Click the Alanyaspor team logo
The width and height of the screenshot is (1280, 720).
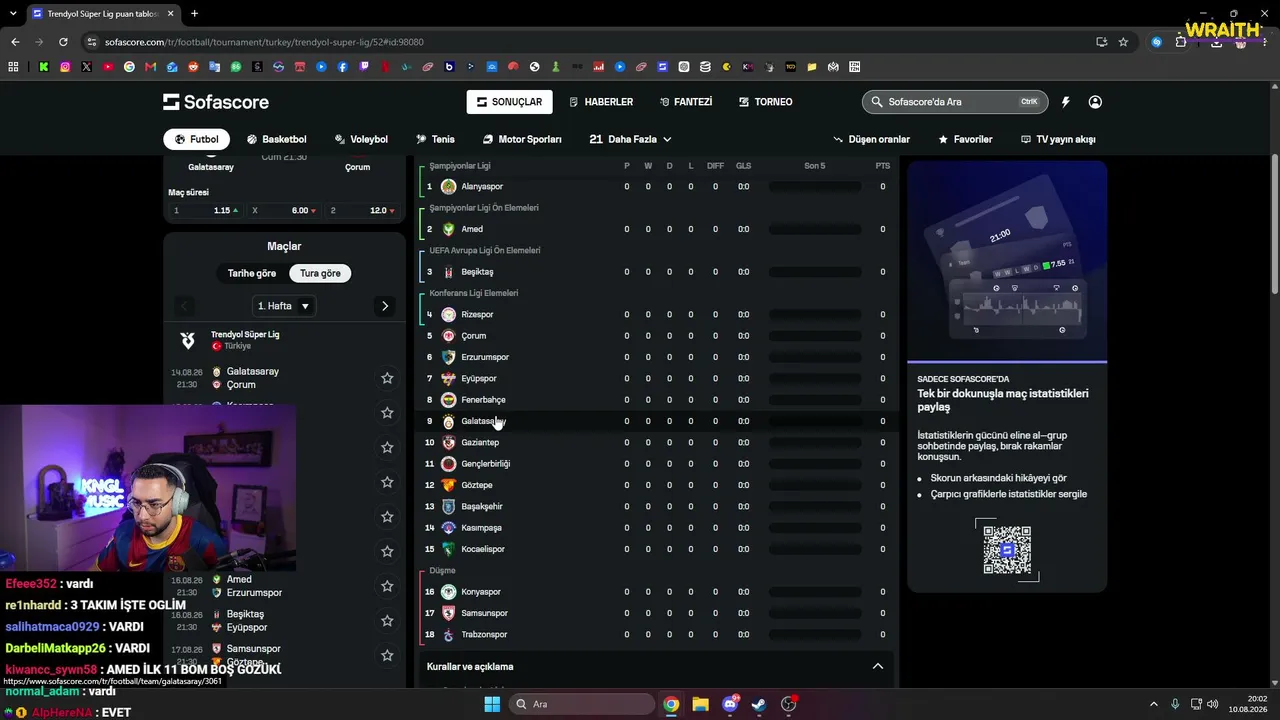(449, 187)
